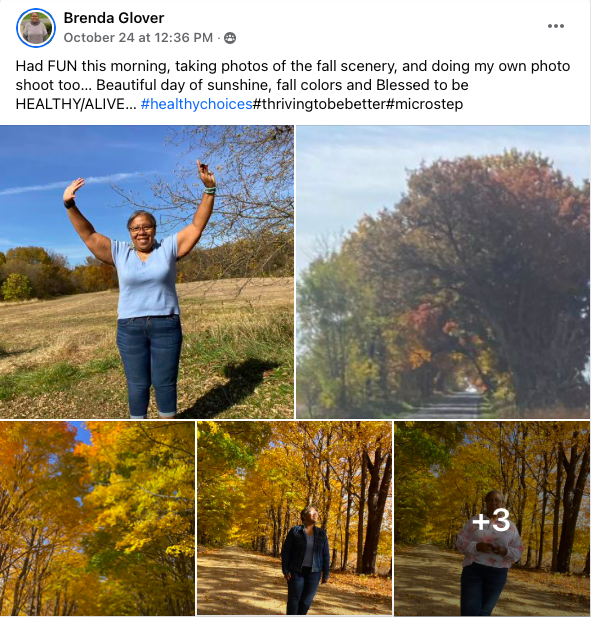Open the yellow leaves canopy photo

[x=97, y=519]
